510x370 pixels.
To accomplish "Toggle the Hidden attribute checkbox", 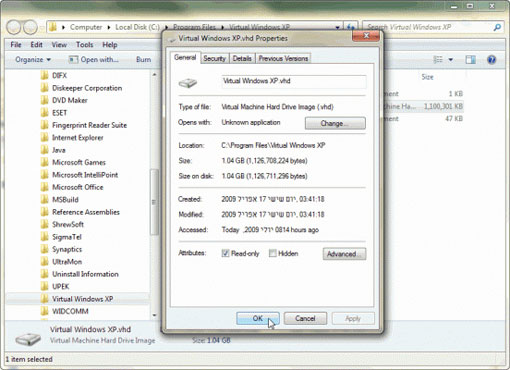I will 273,253.
